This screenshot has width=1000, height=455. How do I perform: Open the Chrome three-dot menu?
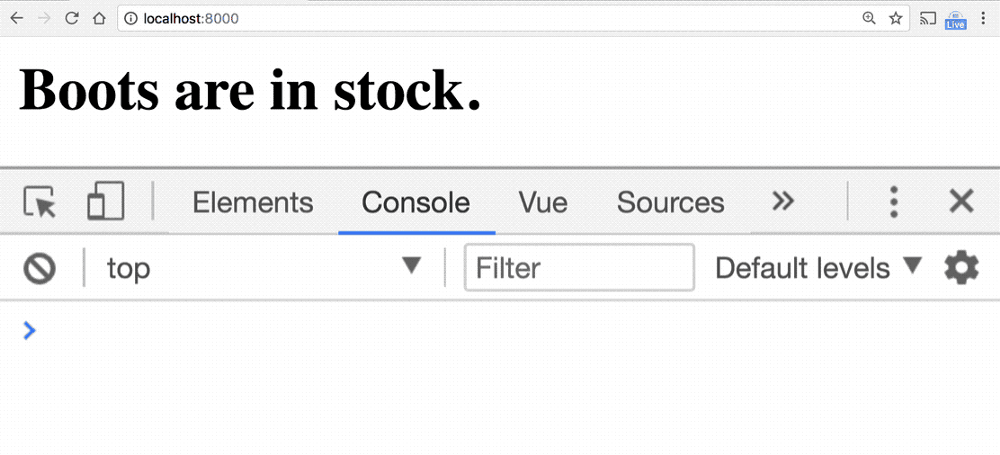[983, 19]
